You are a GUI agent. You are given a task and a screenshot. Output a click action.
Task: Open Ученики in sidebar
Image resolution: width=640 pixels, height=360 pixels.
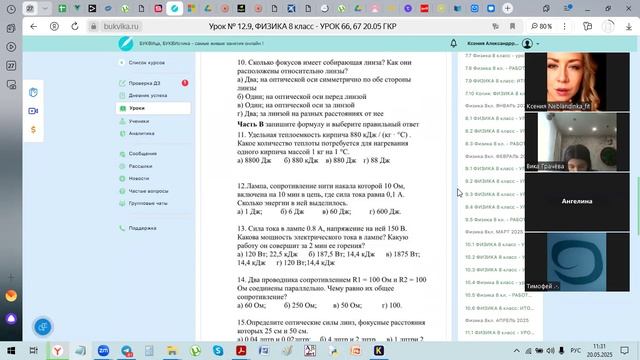click(x=139, y=121)
